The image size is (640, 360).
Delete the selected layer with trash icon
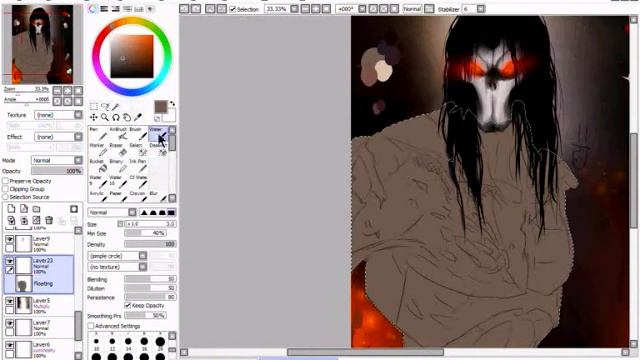(49, 221)
